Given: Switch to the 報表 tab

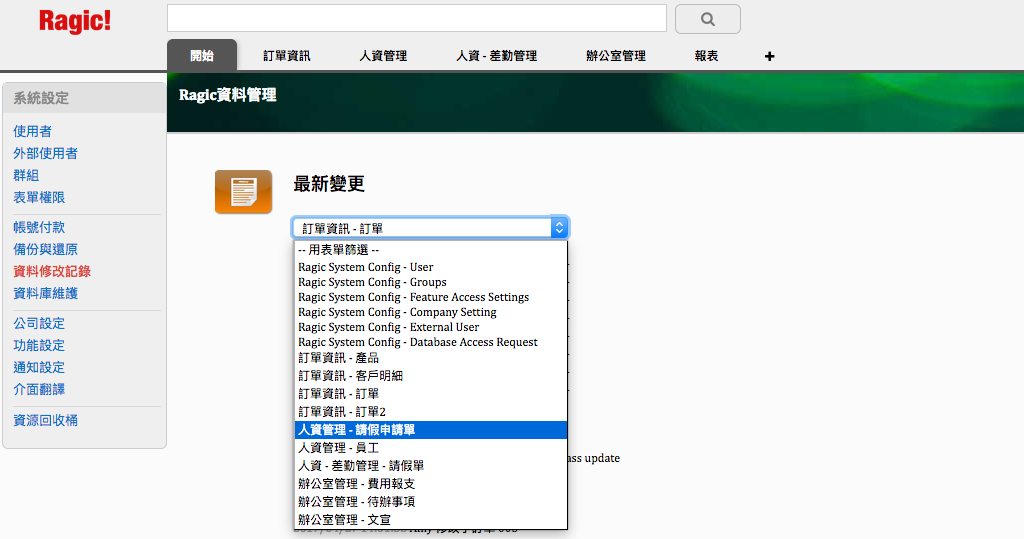Looking at the screenshot, I should 706,56.
